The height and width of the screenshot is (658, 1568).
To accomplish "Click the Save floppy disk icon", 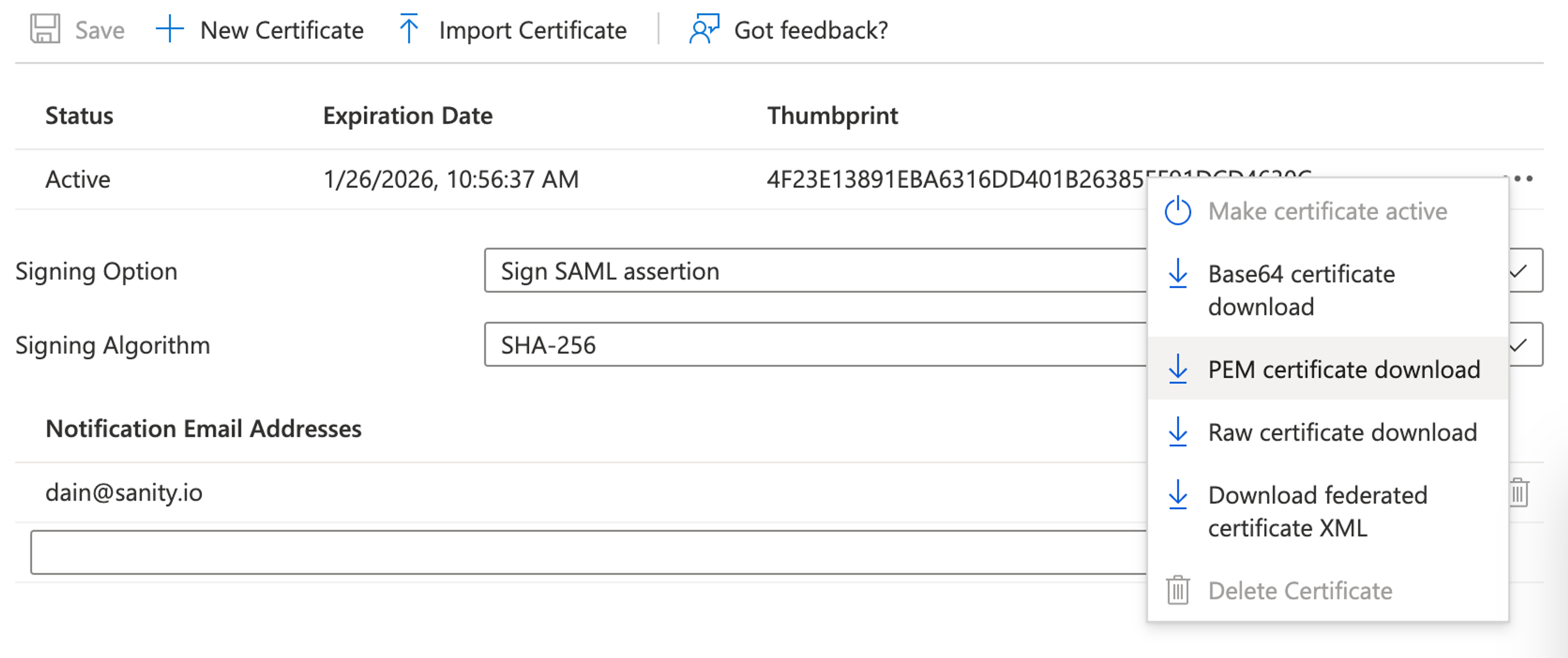I will pyautogui.click(x=45, y=29).
